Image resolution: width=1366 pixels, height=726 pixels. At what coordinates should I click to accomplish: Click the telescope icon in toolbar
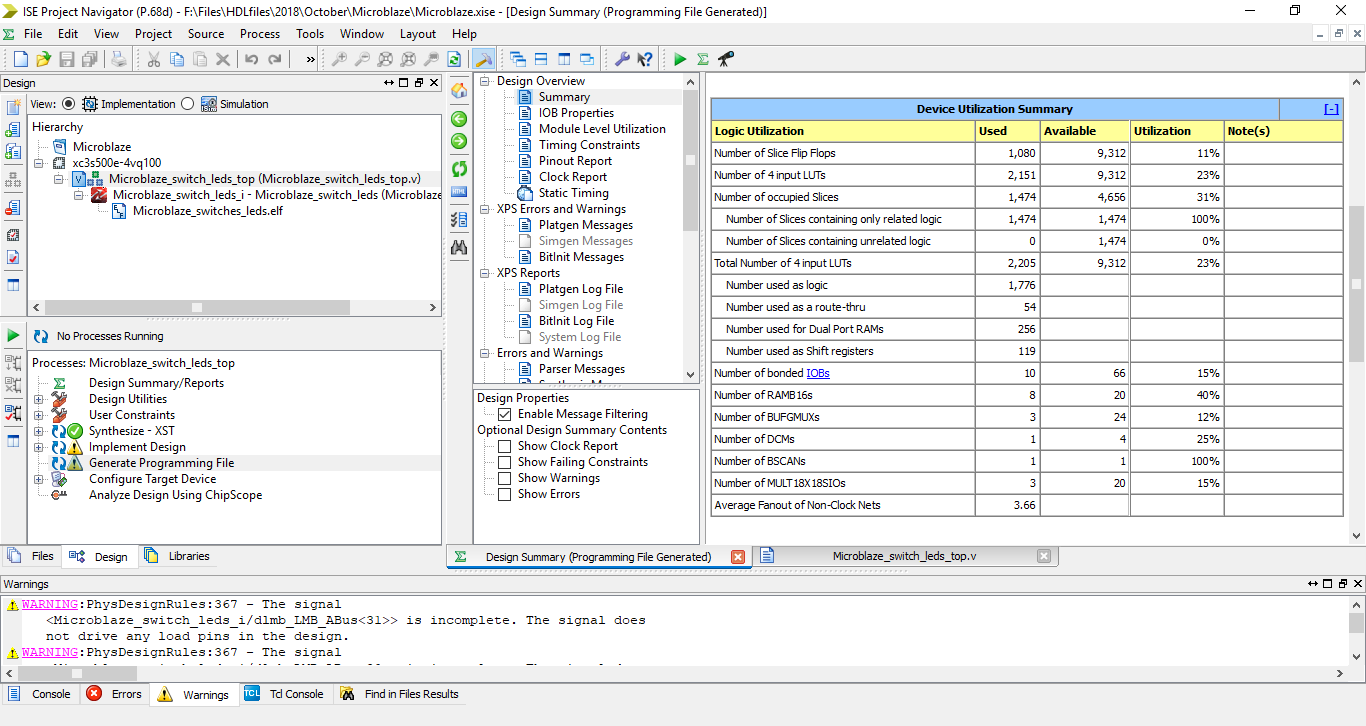(x=726, y=59)
